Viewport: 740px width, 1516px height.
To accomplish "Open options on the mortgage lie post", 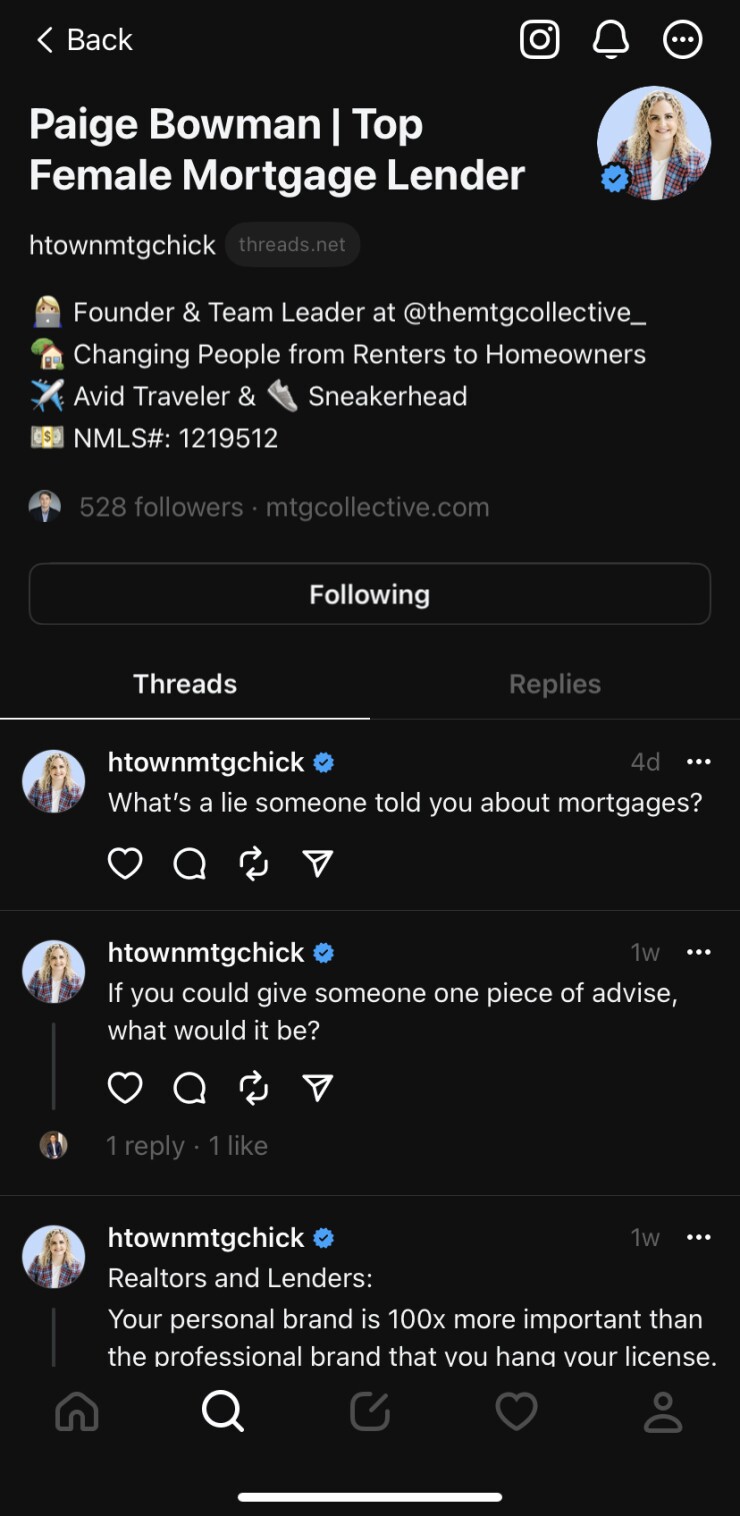I will tap(699, 761).
